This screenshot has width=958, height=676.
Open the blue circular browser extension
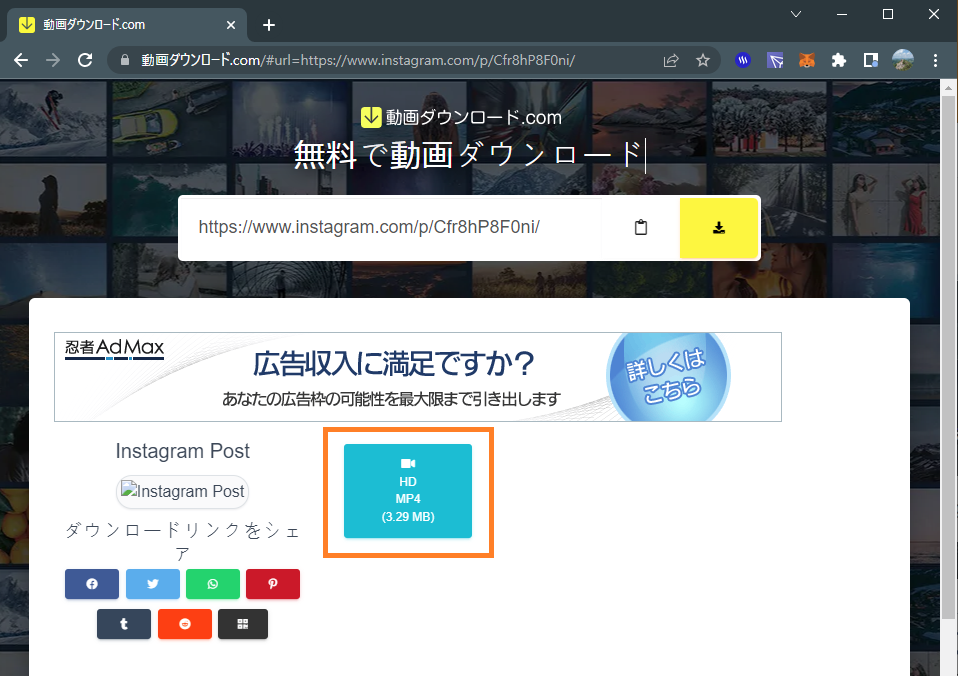point(743,60)
